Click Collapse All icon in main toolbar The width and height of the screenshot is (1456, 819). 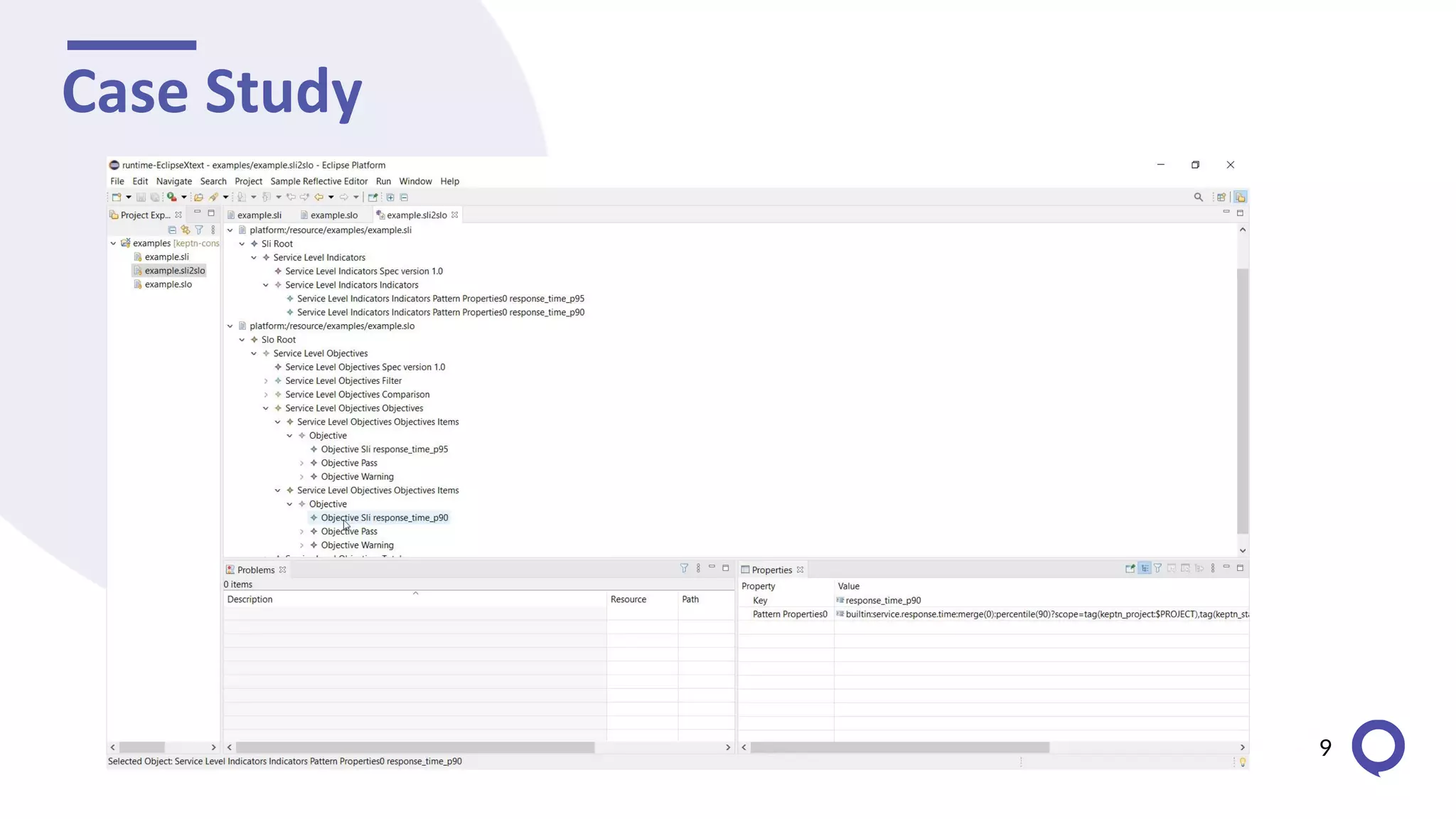(404, 197)
